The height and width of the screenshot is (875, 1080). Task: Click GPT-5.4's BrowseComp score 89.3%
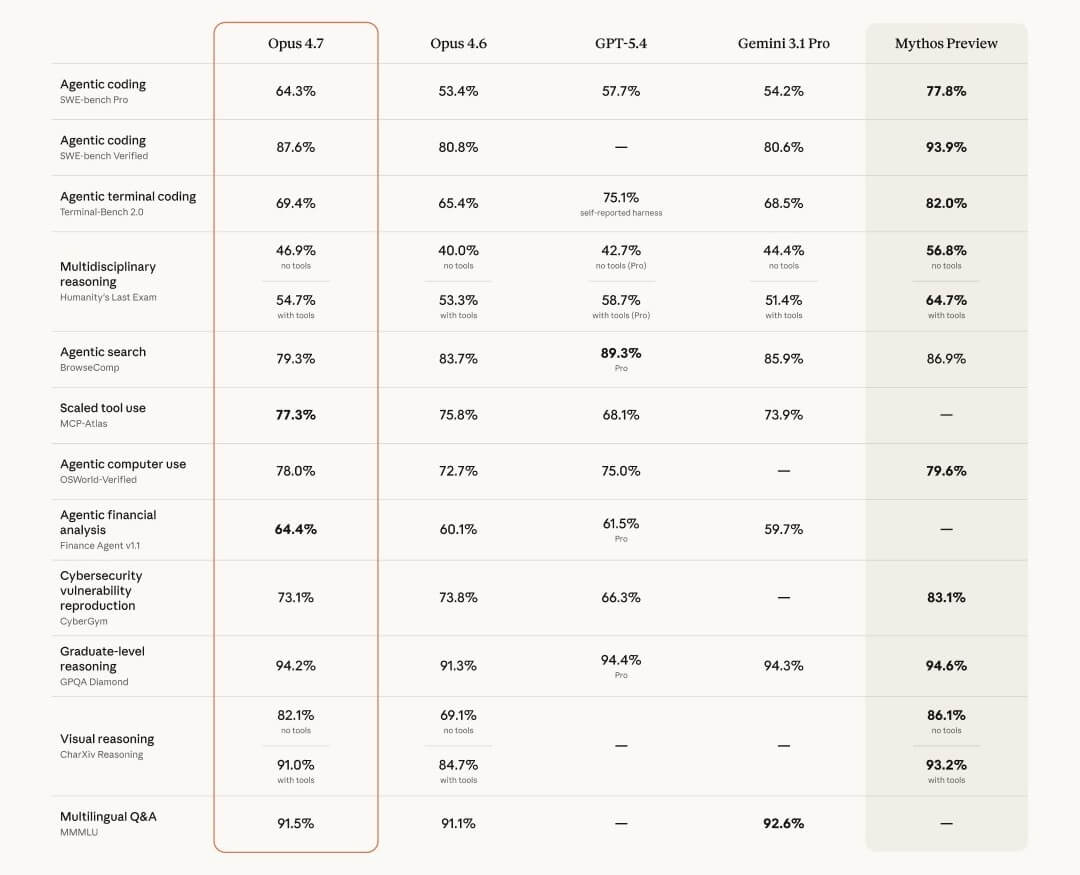click(x=621, y=353)
